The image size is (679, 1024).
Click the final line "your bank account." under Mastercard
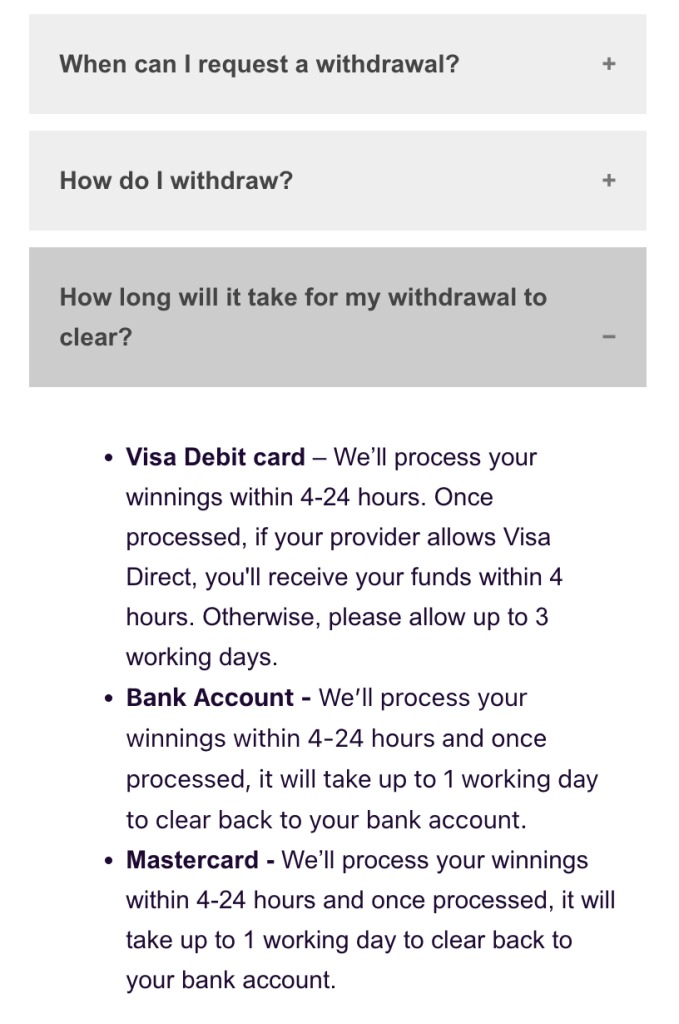[x=230, y=980]
